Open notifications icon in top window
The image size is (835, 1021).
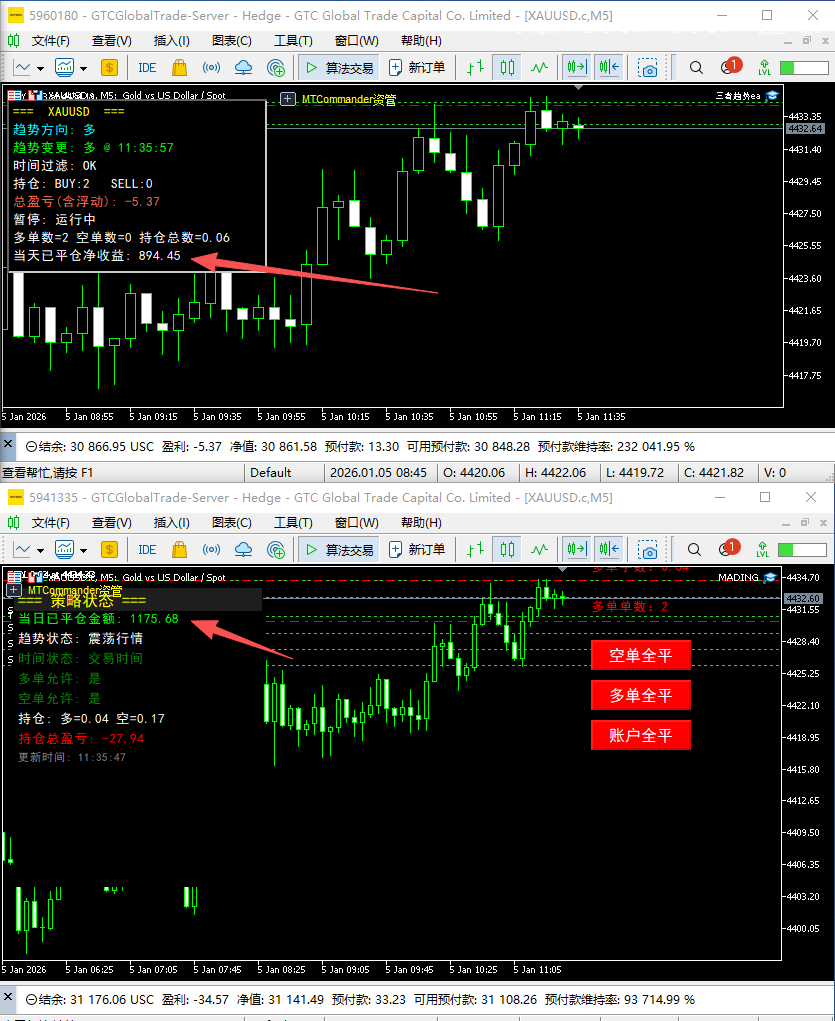pyautogui.click(x=731, y=66)
